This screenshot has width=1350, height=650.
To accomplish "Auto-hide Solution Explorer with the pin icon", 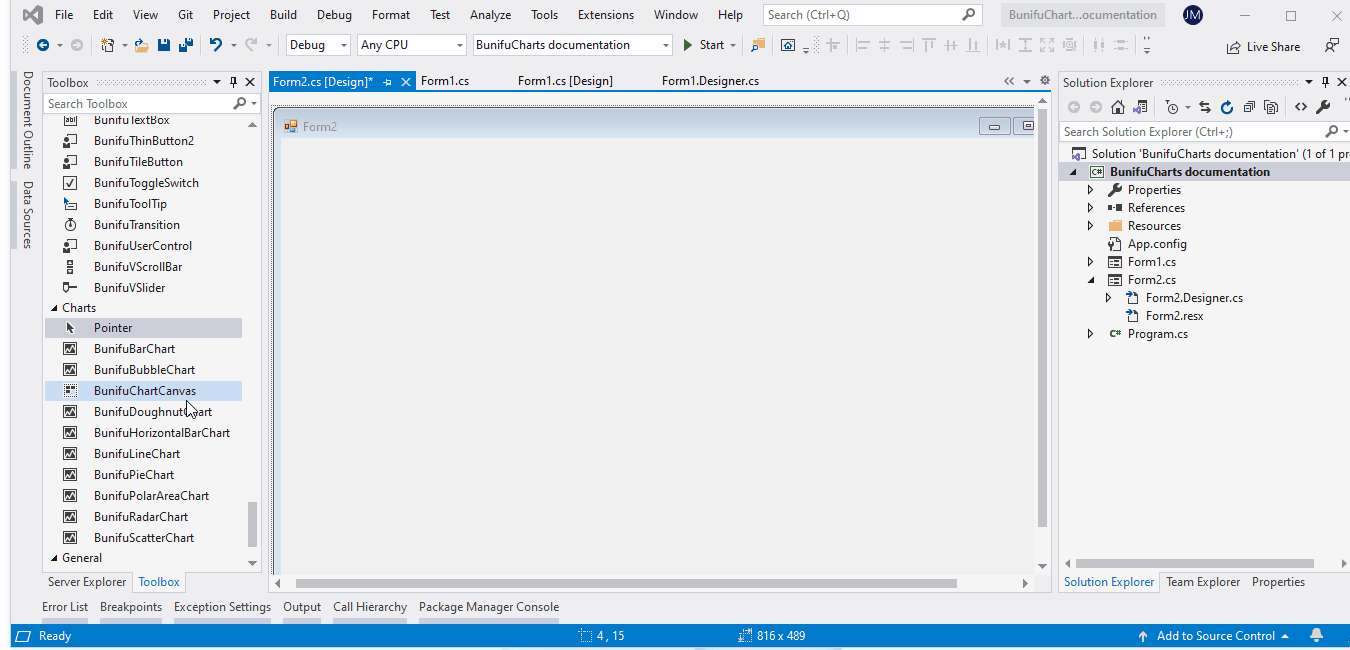I will [x=1326, y=82].
